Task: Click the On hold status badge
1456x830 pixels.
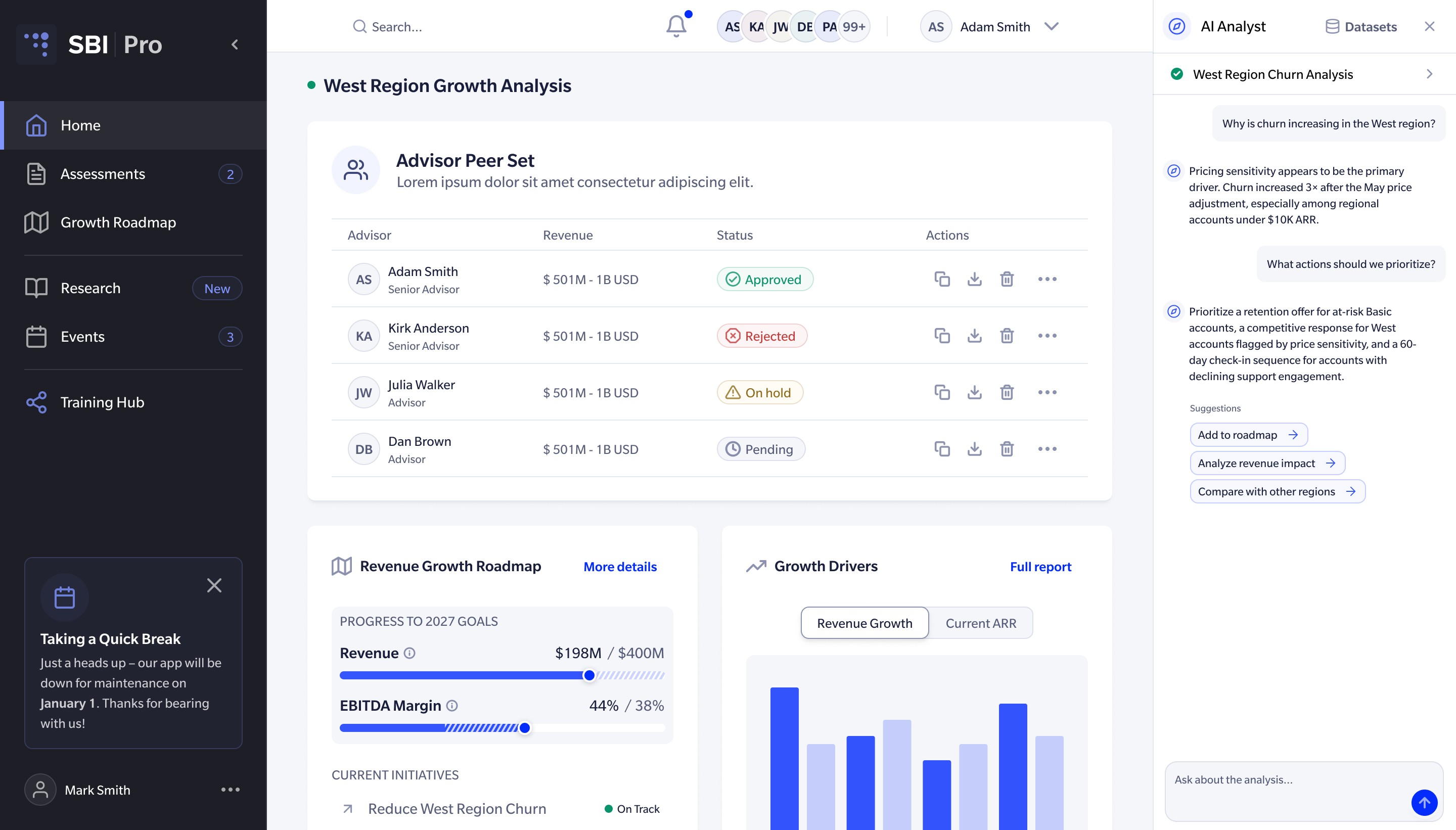Action: [x=759, y=392]
